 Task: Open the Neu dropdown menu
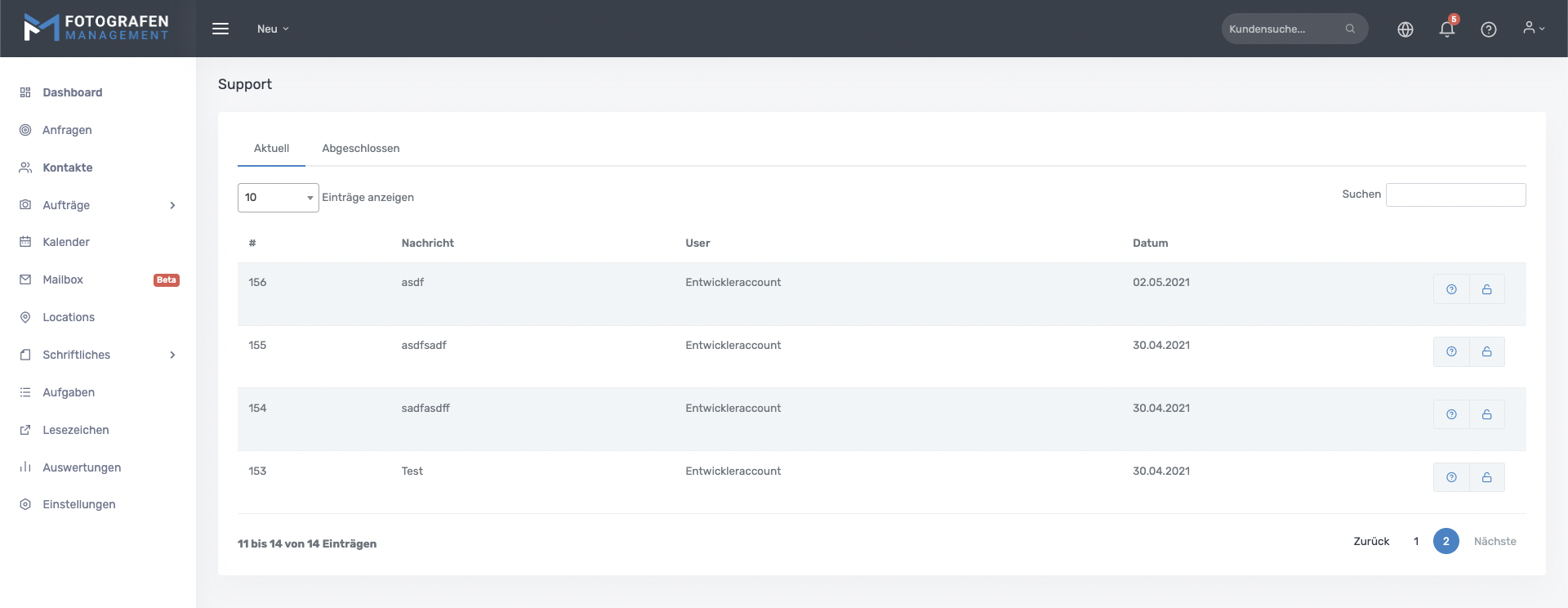point(273,29)
